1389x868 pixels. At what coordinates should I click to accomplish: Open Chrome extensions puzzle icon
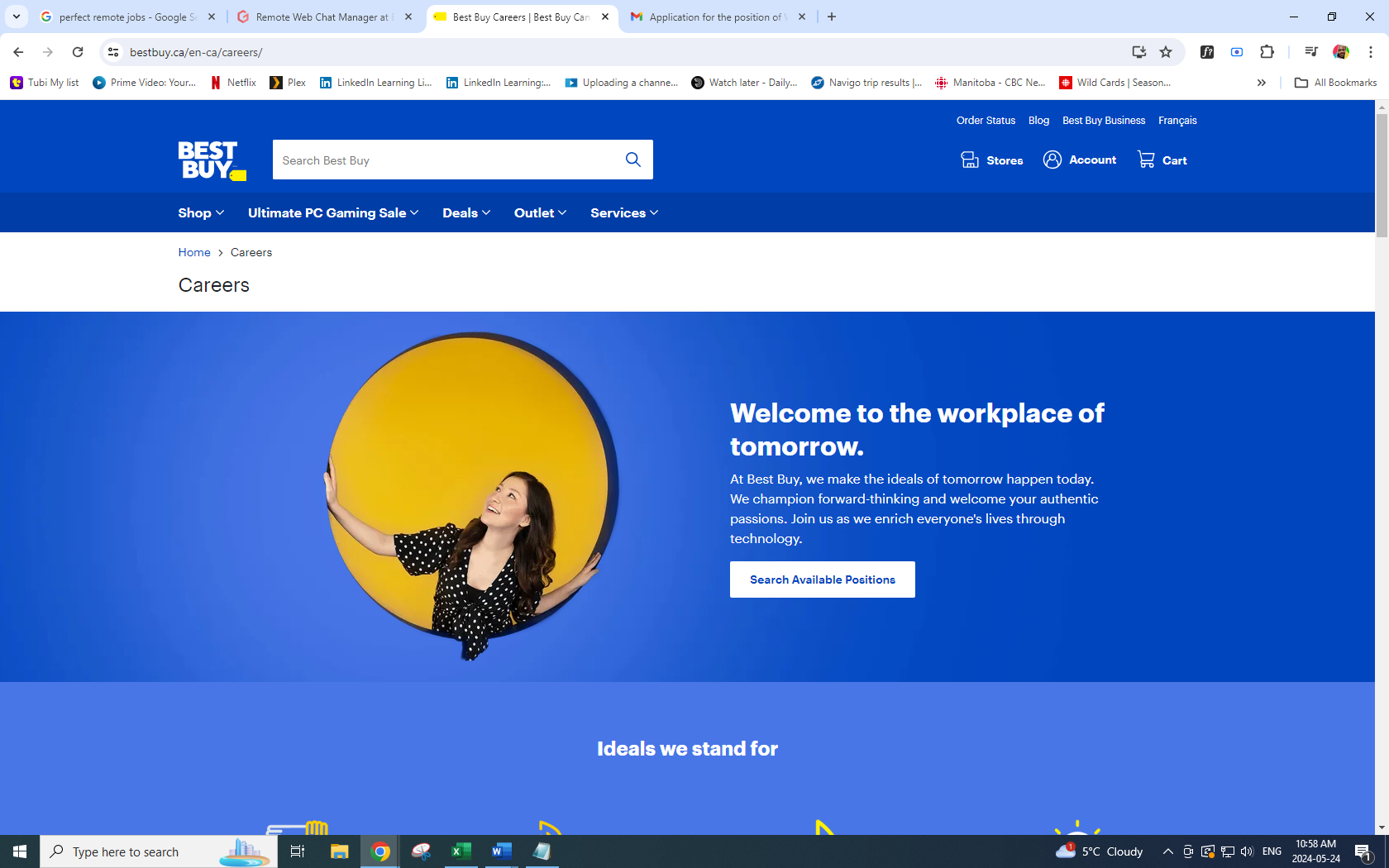1267,52
